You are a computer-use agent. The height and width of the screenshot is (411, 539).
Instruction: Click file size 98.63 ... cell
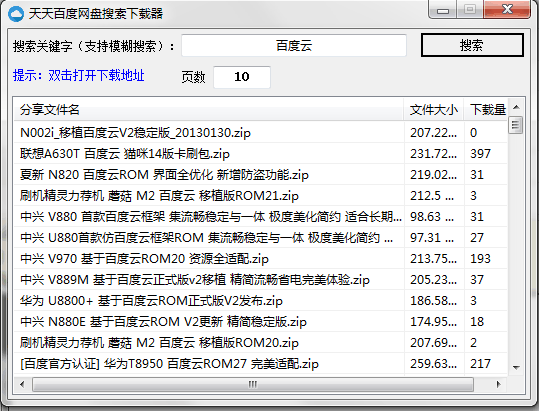tap(432, 216)
